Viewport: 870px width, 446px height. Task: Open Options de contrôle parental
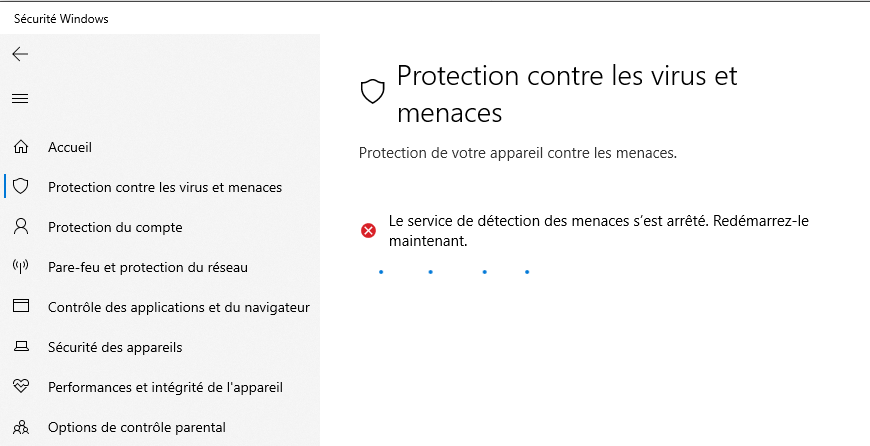tap(136, 428)
